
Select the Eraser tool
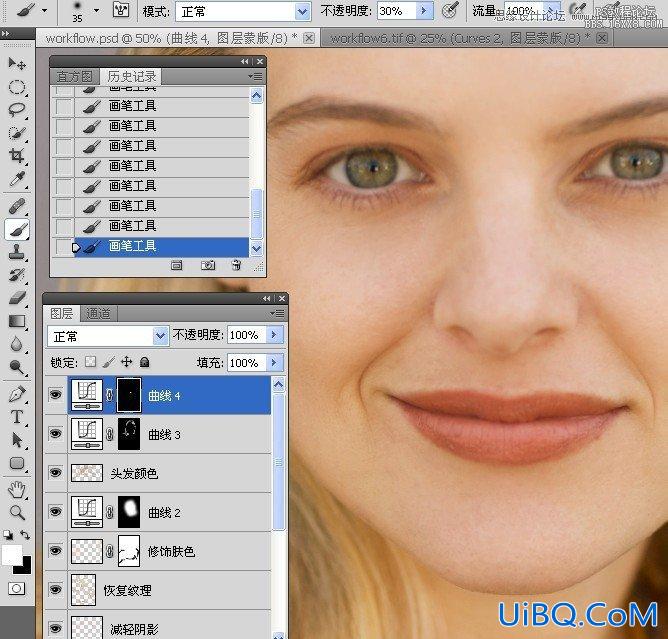(17, 298)
